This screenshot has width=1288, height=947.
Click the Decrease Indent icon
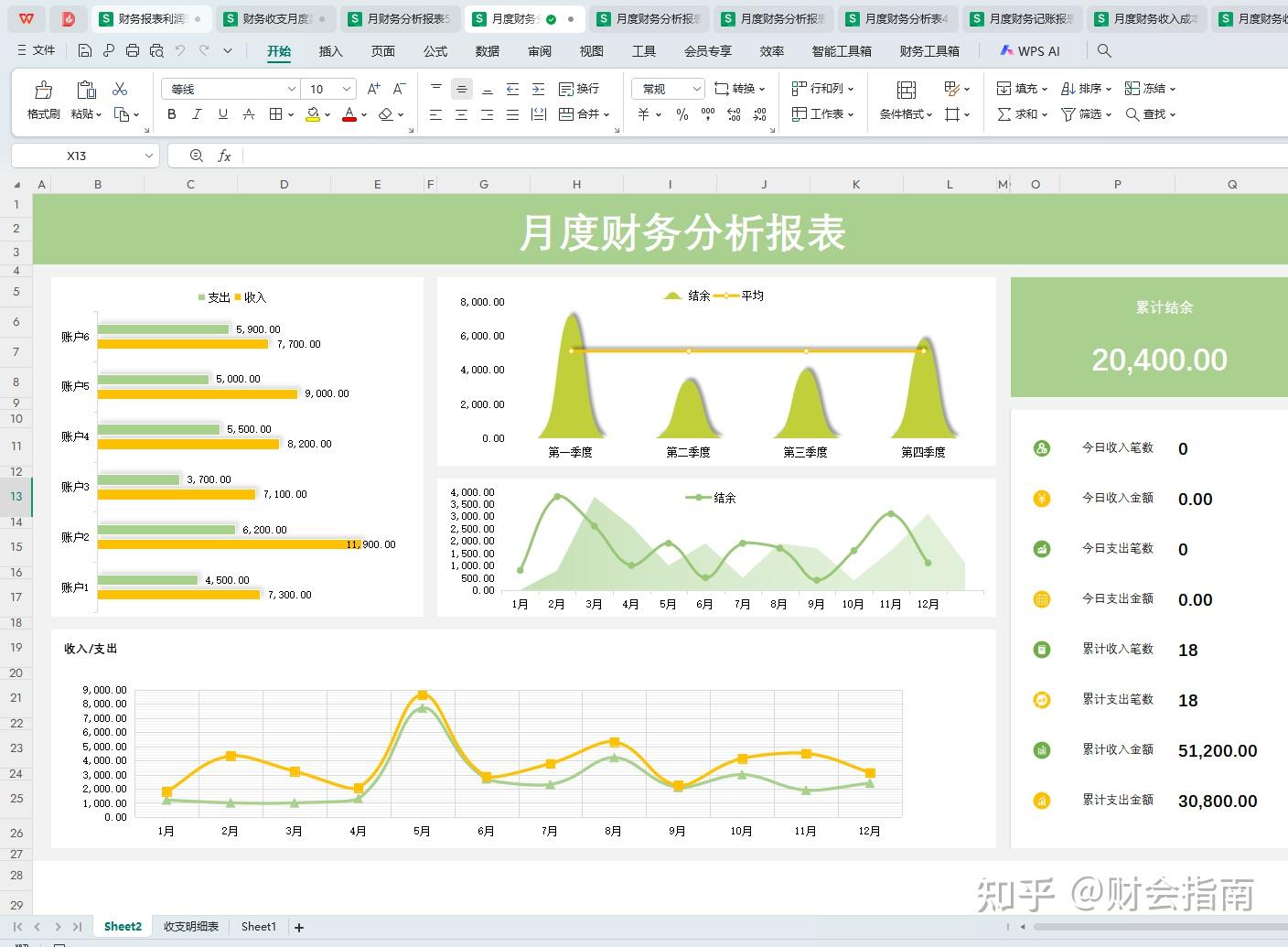[x=513, y=89]
